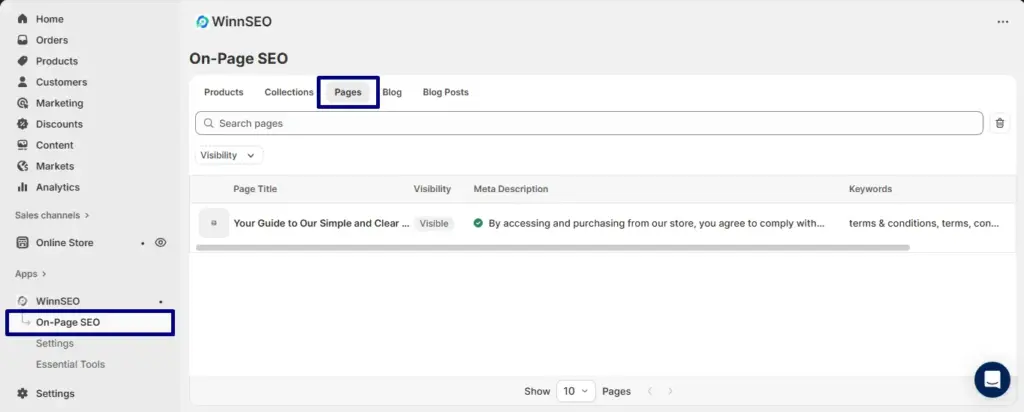
Task: Click the page thumbnail in the table row
Action: tap(214, 223)
